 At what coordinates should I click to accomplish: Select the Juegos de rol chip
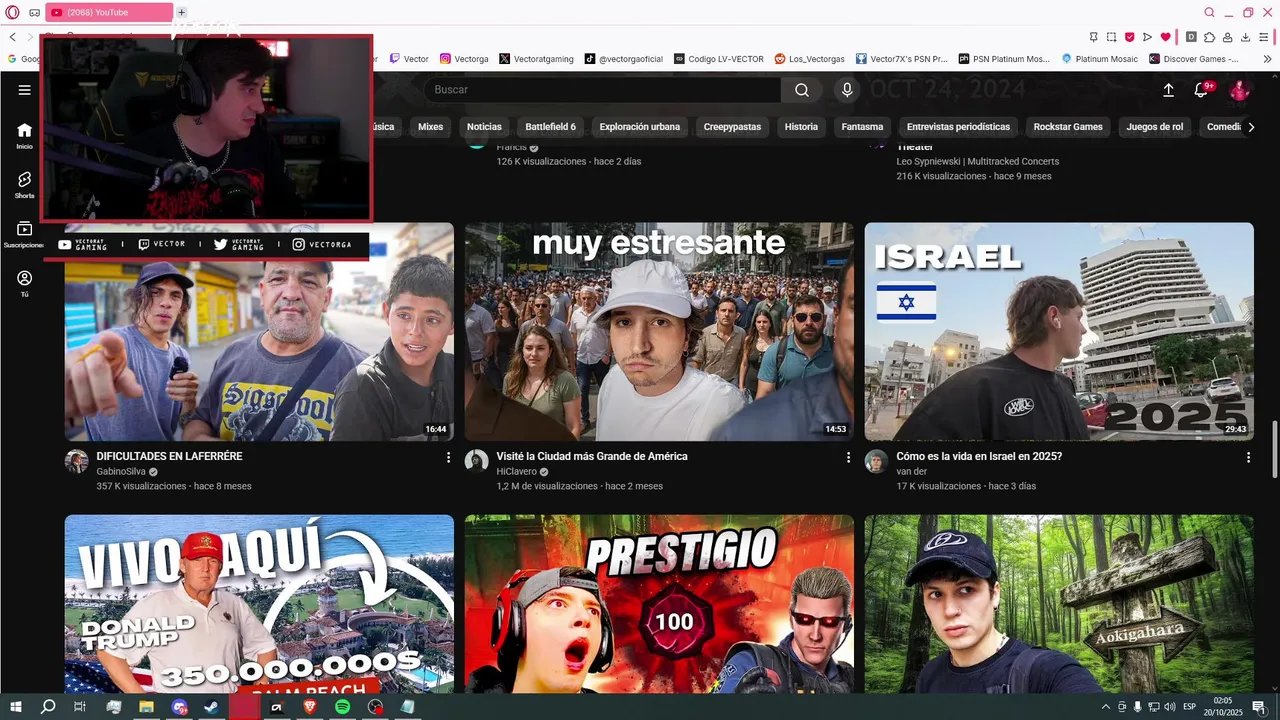[1154, 127]
